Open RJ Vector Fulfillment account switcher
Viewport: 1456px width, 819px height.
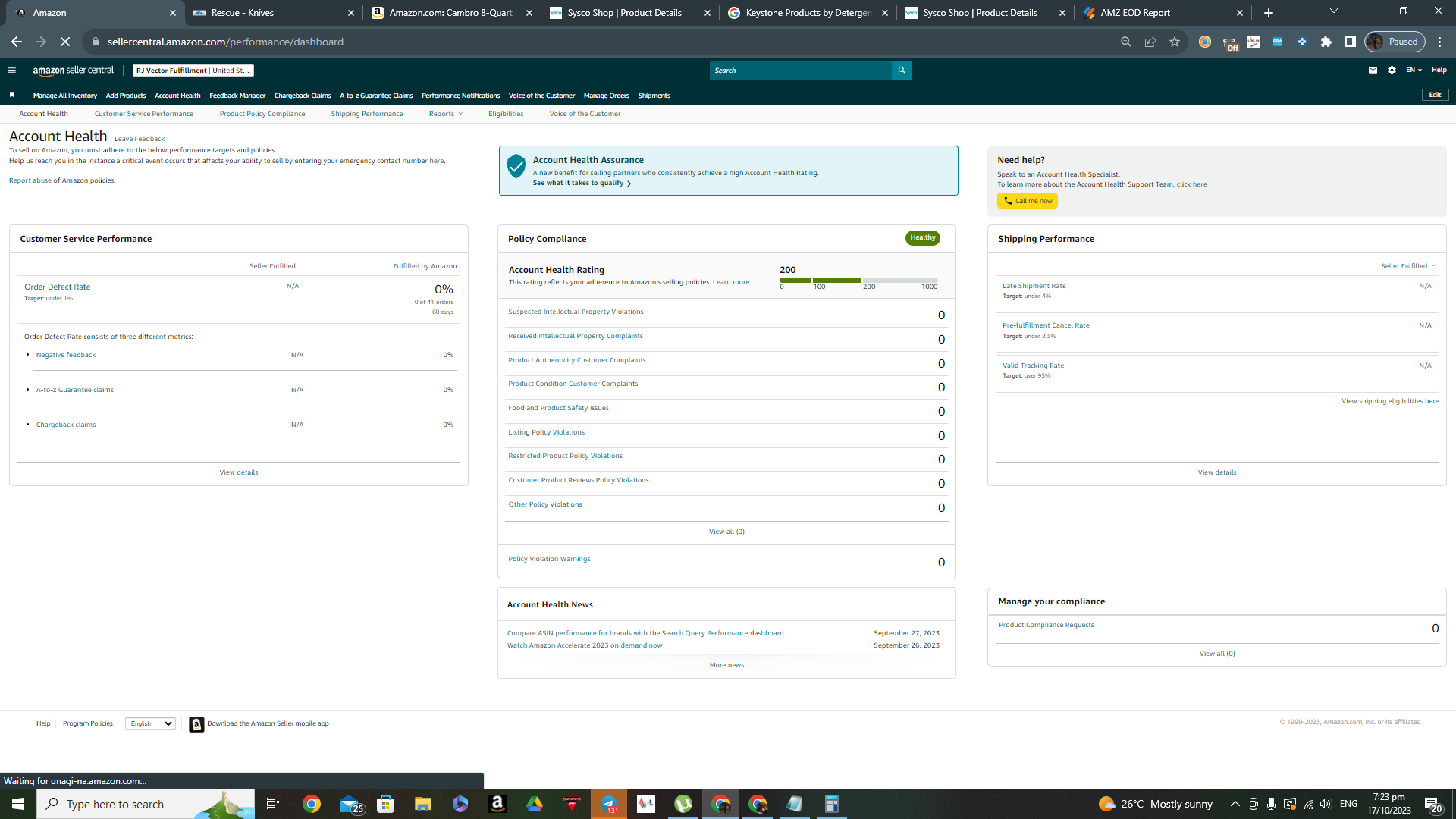[193, 71]
